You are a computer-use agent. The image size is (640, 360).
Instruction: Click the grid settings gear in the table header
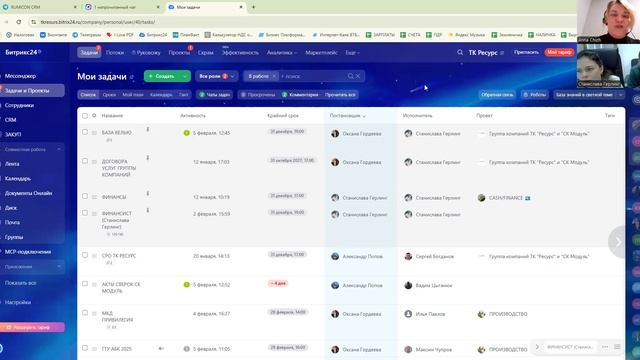point(94,116)
